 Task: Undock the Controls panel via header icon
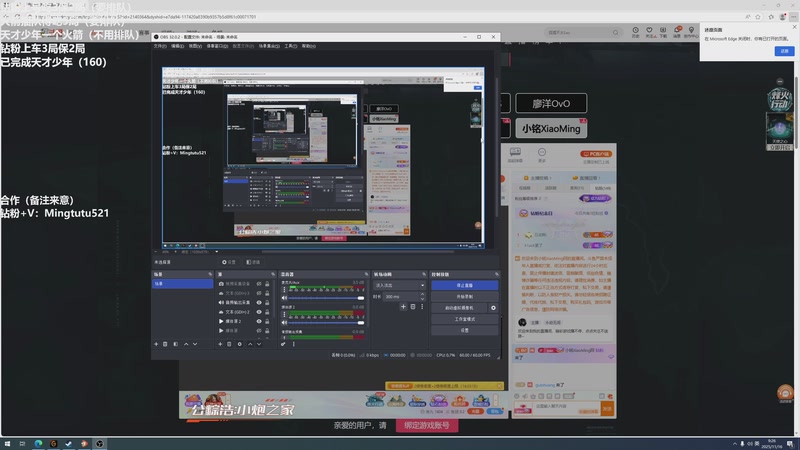pyautogui.click(x=496, y=274)
